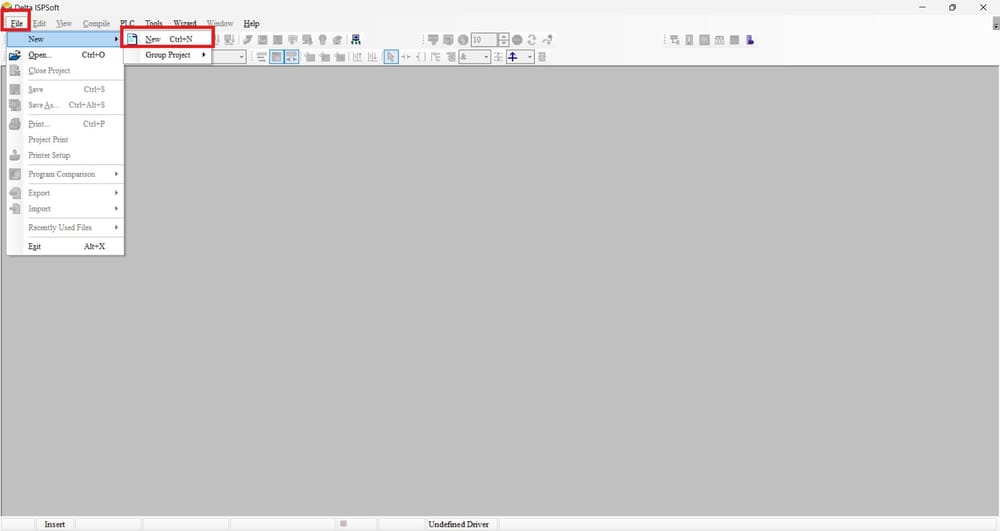This screenshot has height=531, width=1000.
Task: Click the light bulb toolbar icon
Action: point(323,40)
